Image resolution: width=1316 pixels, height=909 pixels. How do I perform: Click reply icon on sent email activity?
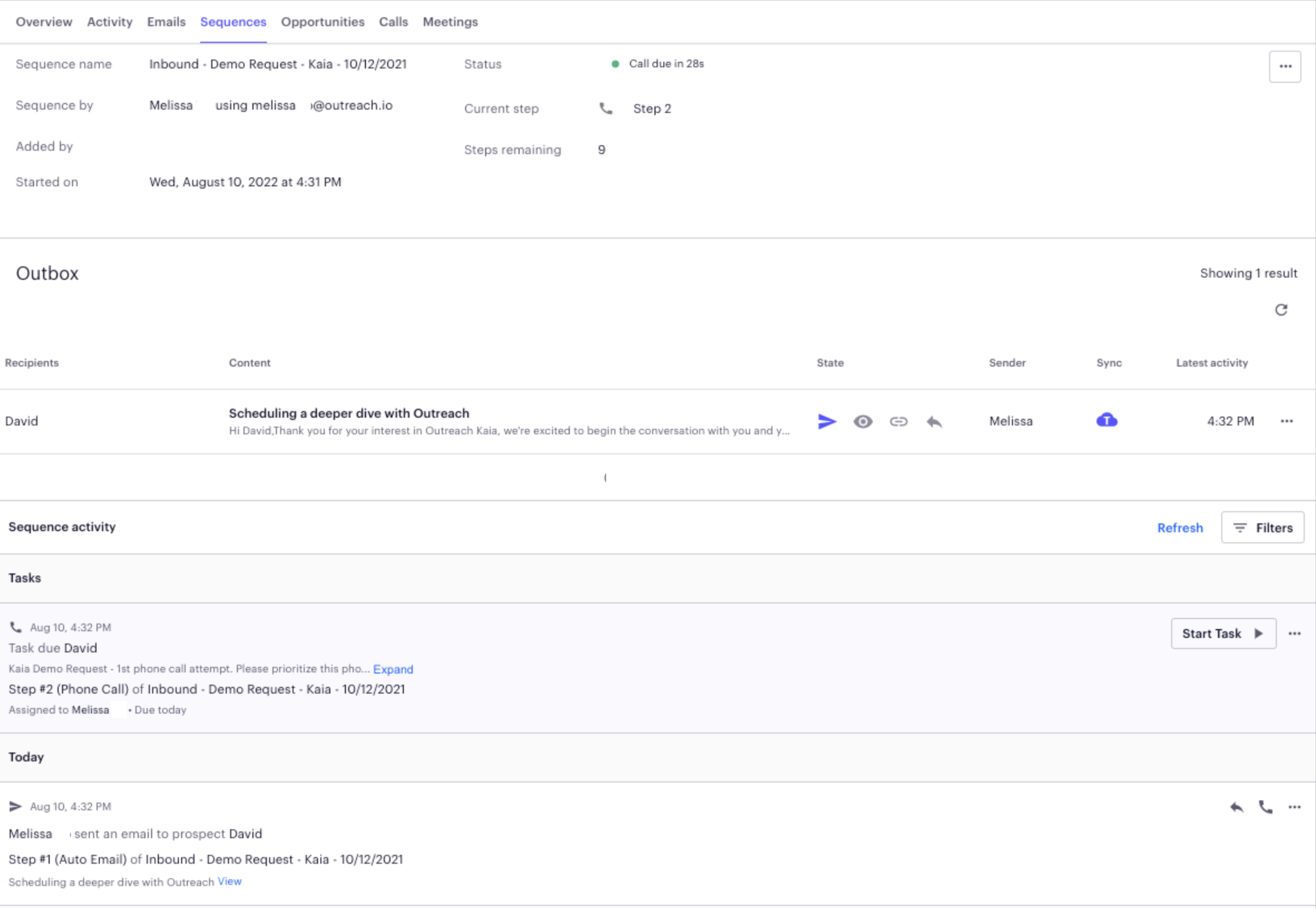(1236, 807)
